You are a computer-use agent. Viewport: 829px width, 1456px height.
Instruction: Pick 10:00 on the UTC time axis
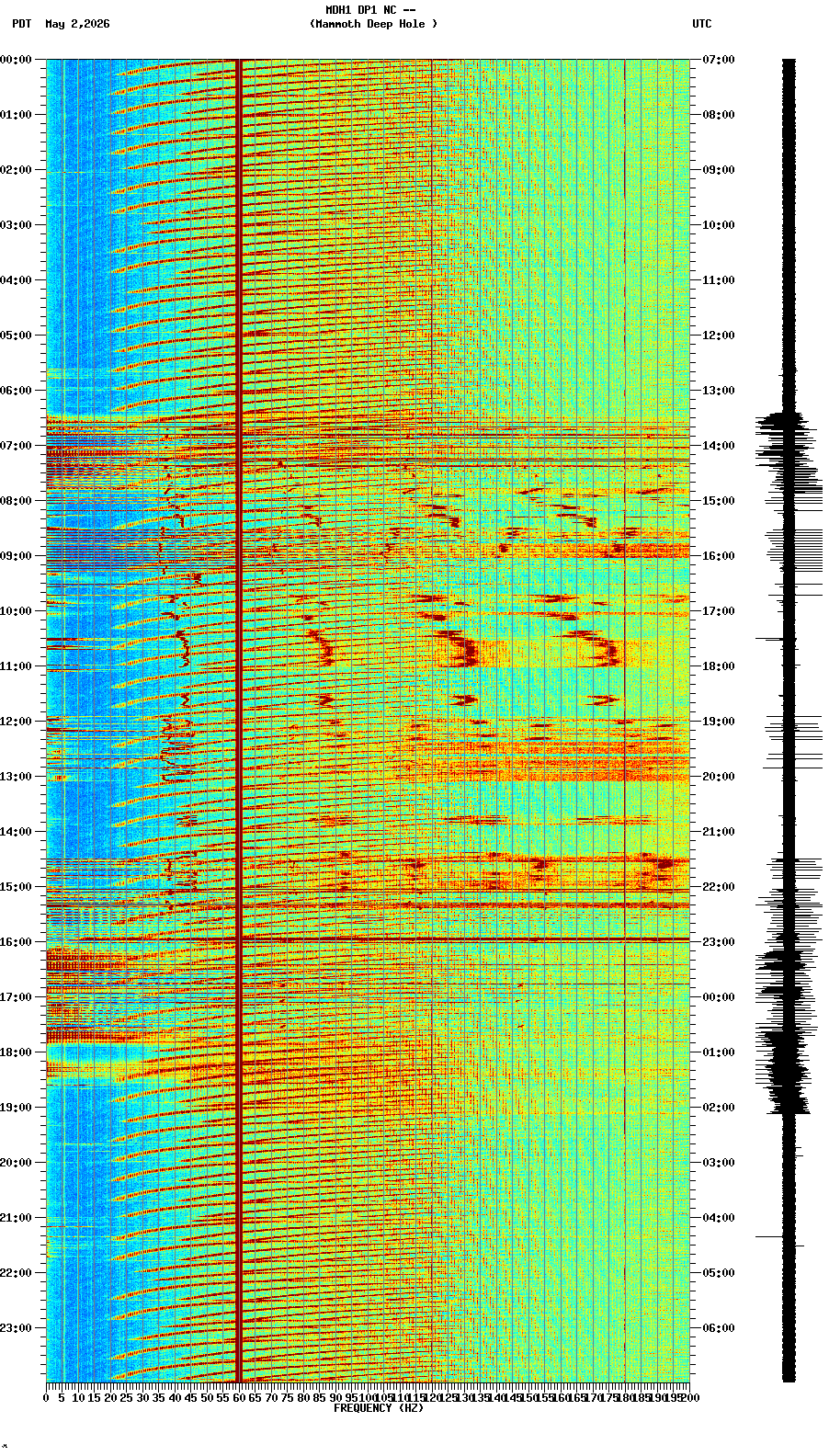719,225
